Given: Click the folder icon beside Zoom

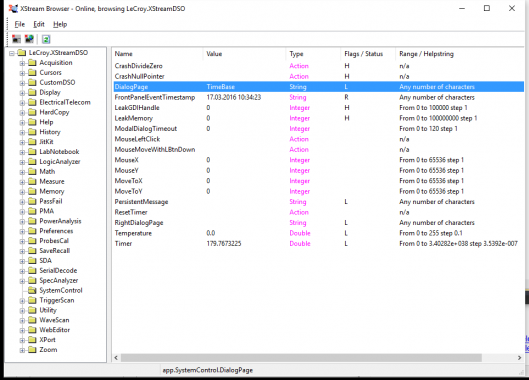Looking at the screenshot, I should point(32,350).
